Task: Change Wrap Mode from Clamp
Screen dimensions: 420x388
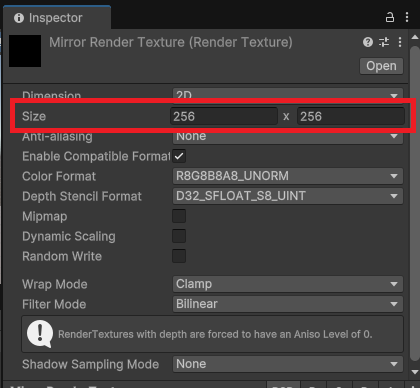Action: click(288, 284)
